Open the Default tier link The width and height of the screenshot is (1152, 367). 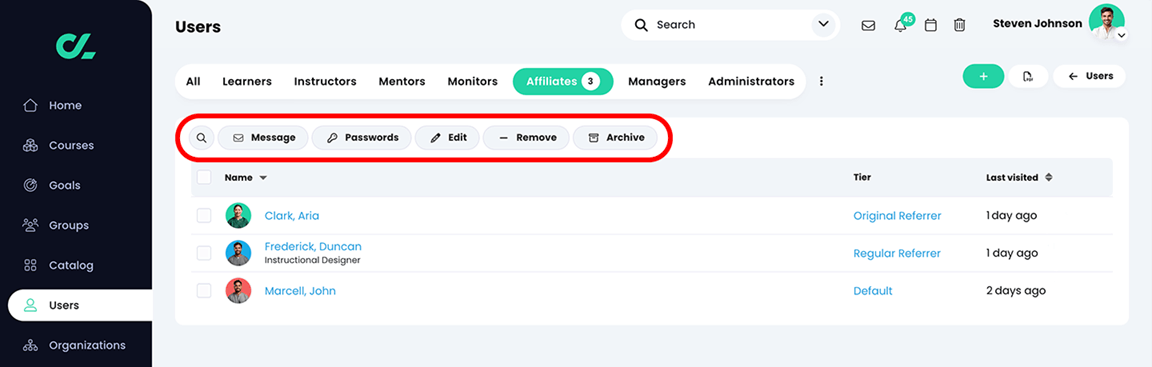pos(873,291)
